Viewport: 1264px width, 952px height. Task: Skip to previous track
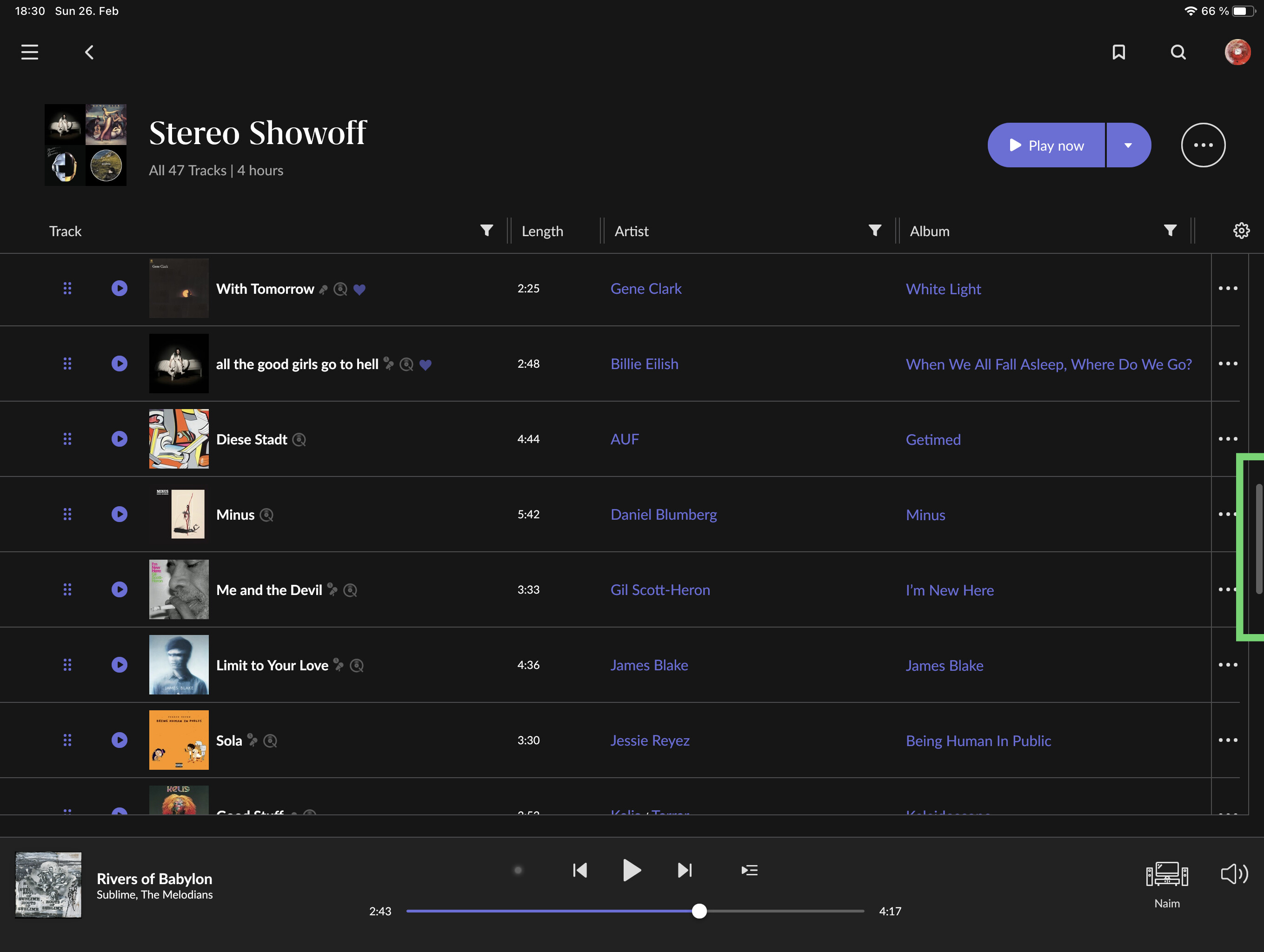[x=579, y=870]
